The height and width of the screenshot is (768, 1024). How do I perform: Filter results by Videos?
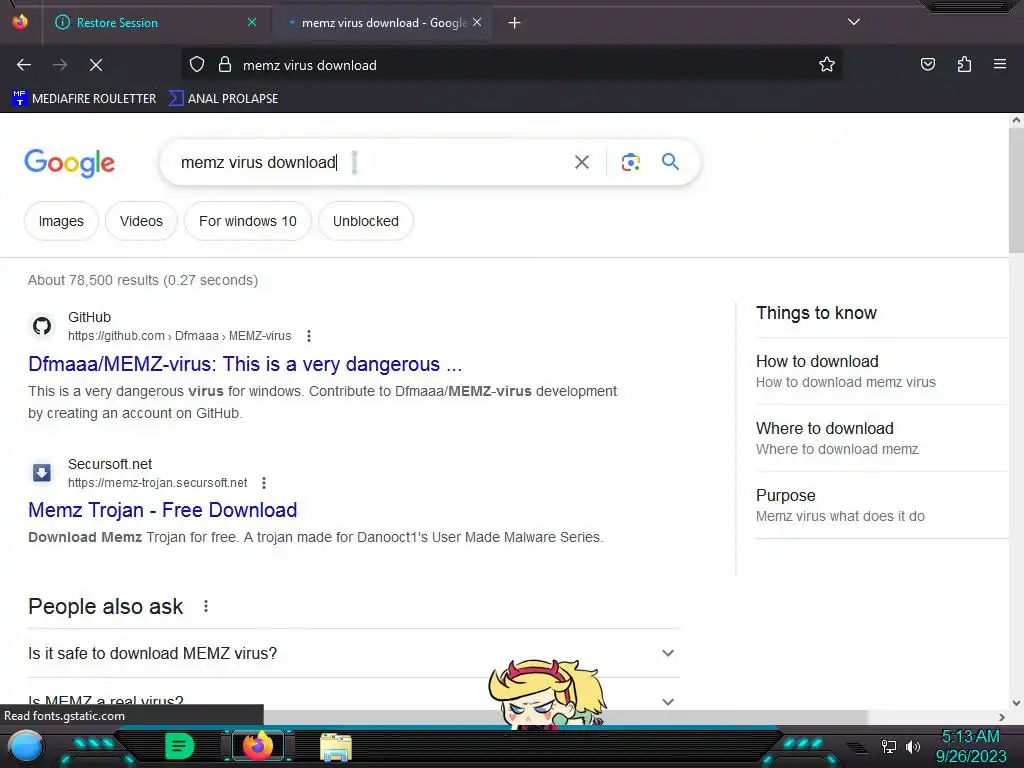(x=141, y=221)
